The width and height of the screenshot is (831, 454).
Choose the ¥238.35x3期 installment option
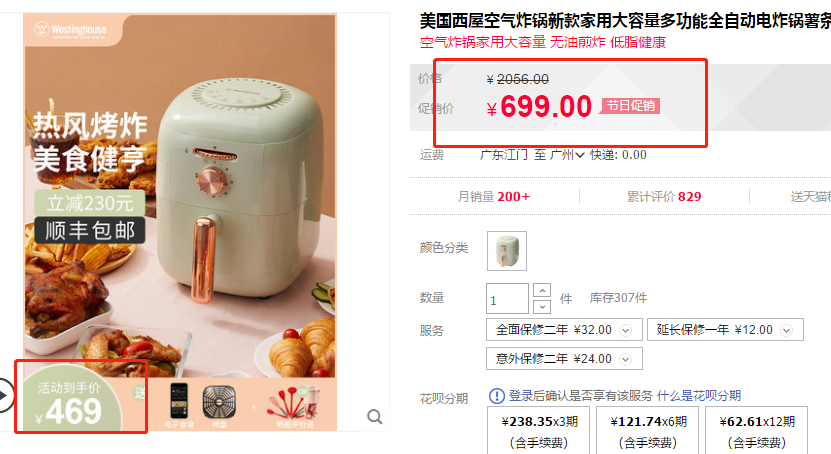click(538, 431)
